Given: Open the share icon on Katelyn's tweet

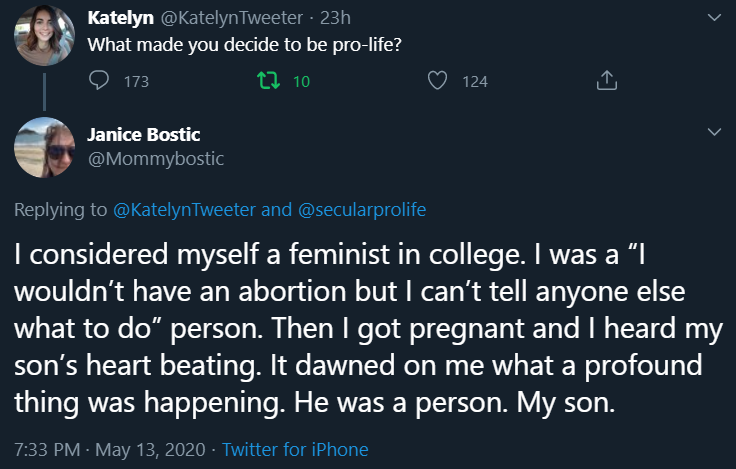Looking at the screenshot, I should tap(605, 81).
